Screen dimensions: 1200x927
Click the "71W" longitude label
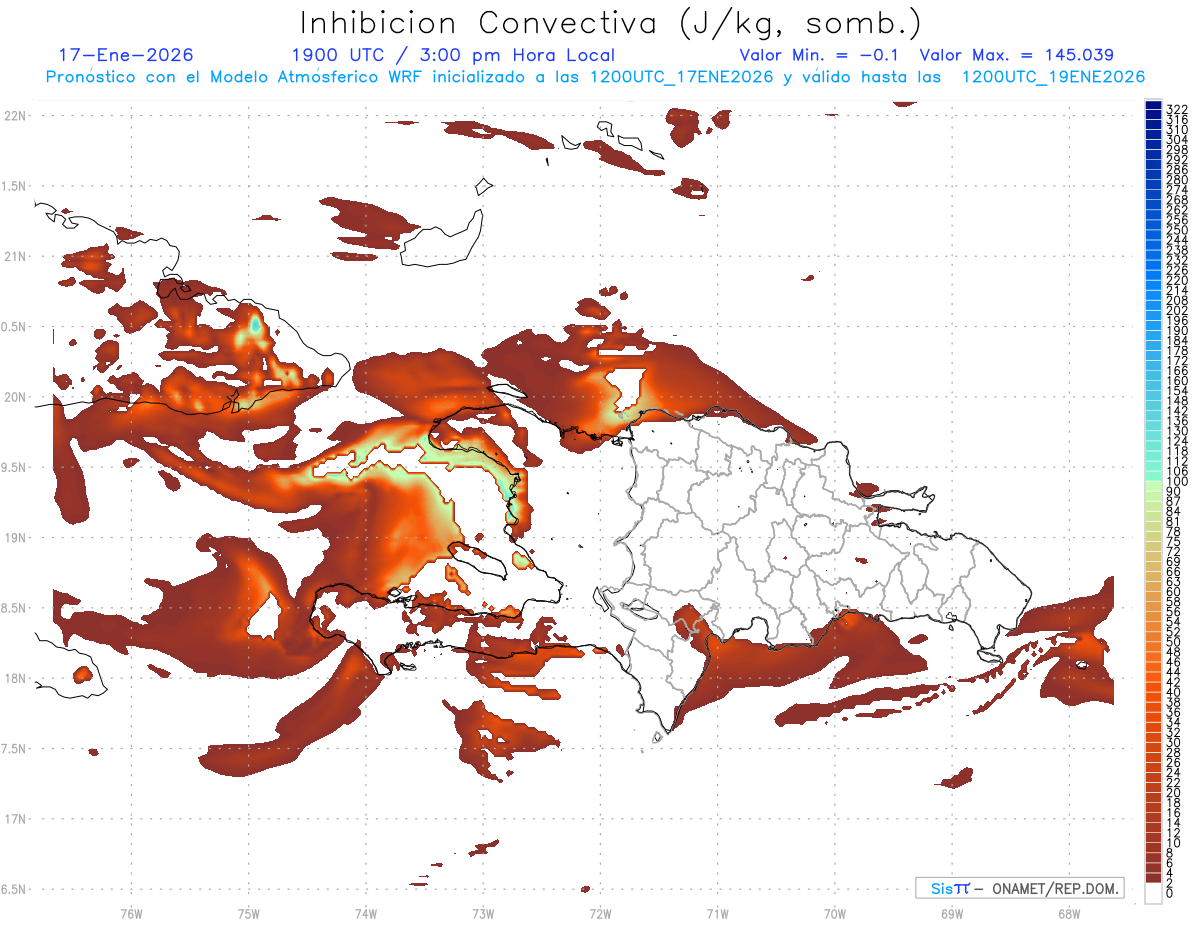tap(717, 913)
